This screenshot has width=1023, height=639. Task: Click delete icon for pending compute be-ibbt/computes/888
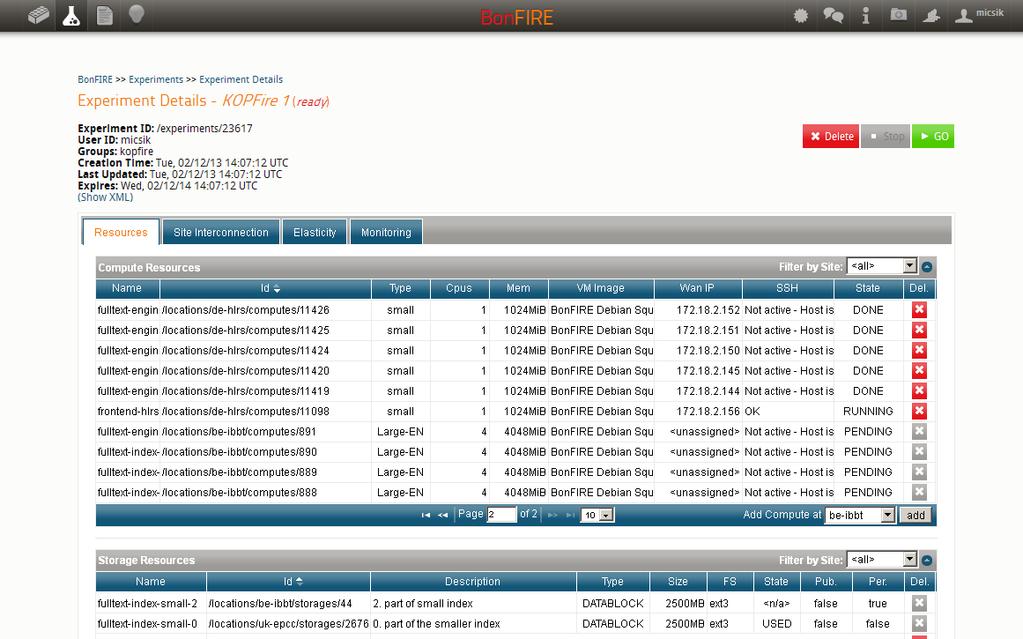919,492
